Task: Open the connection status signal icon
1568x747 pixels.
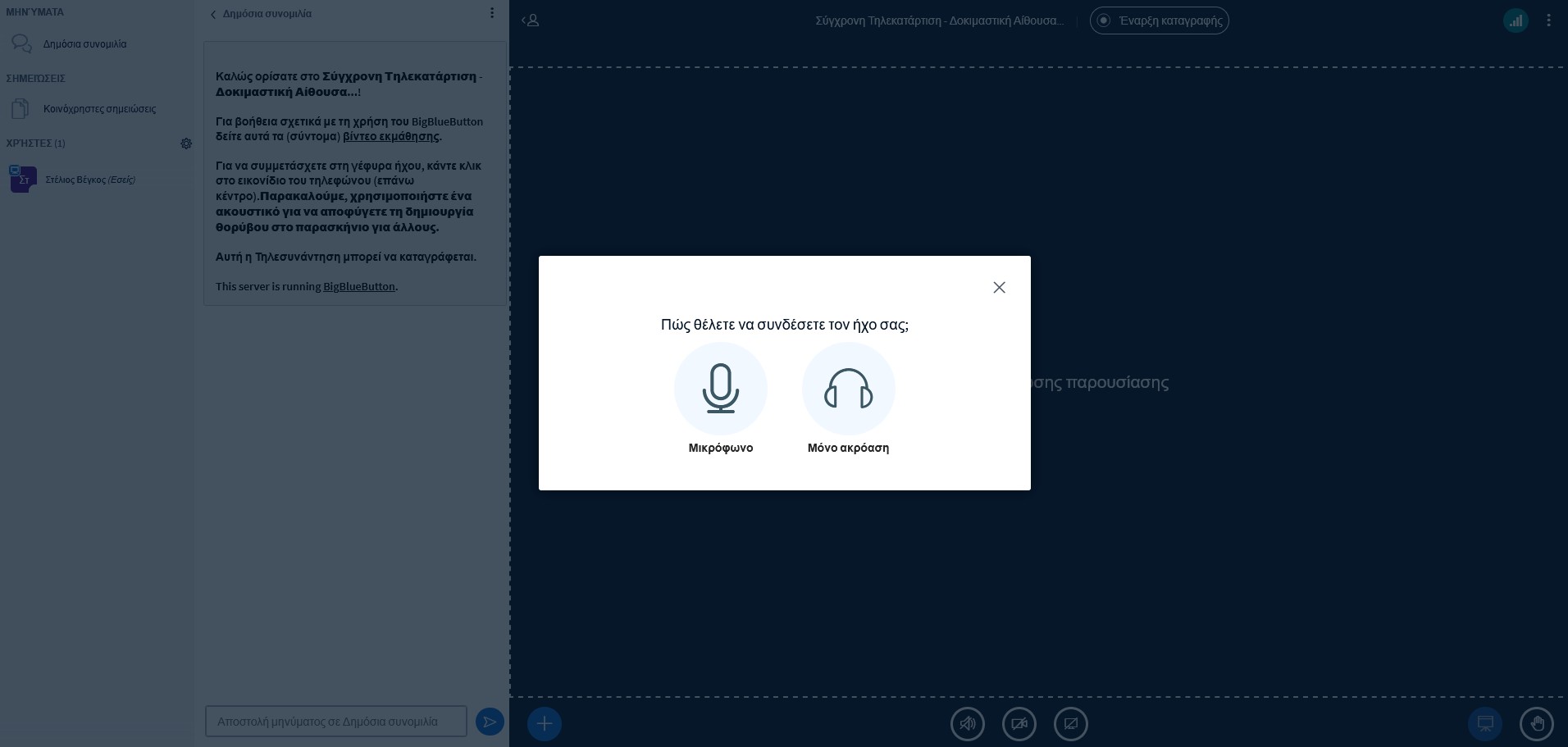Action: click(x=1515, y=20)
